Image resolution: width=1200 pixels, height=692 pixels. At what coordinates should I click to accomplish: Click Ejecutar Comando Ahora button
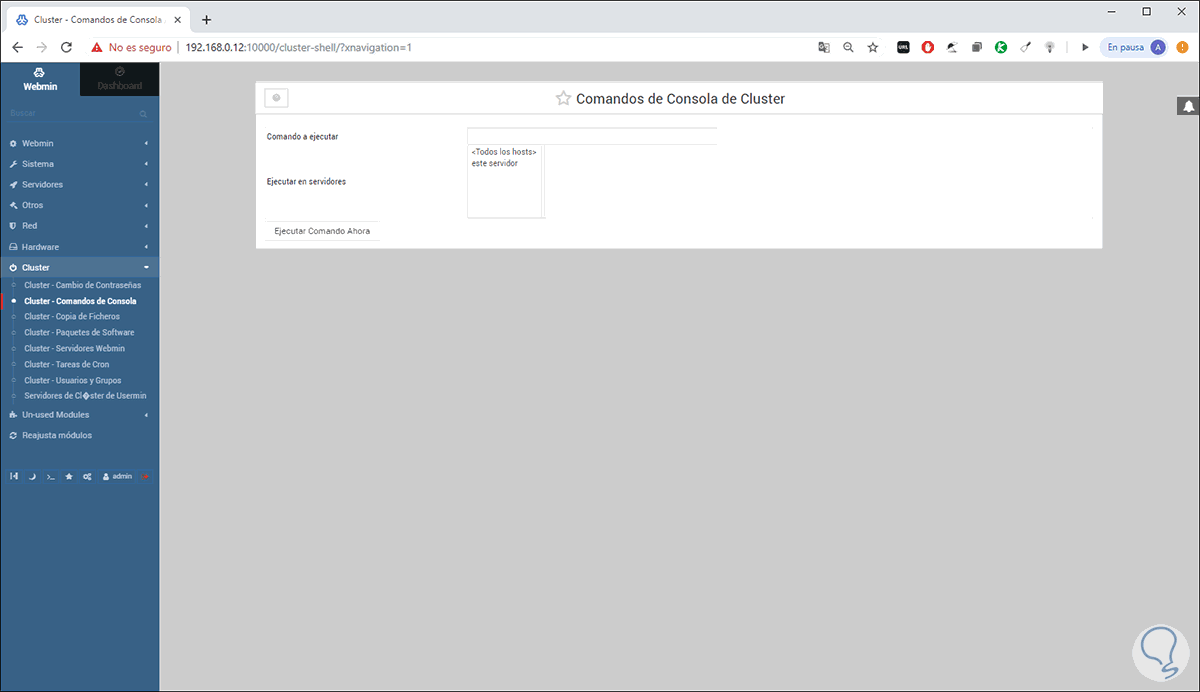(322, 231)
